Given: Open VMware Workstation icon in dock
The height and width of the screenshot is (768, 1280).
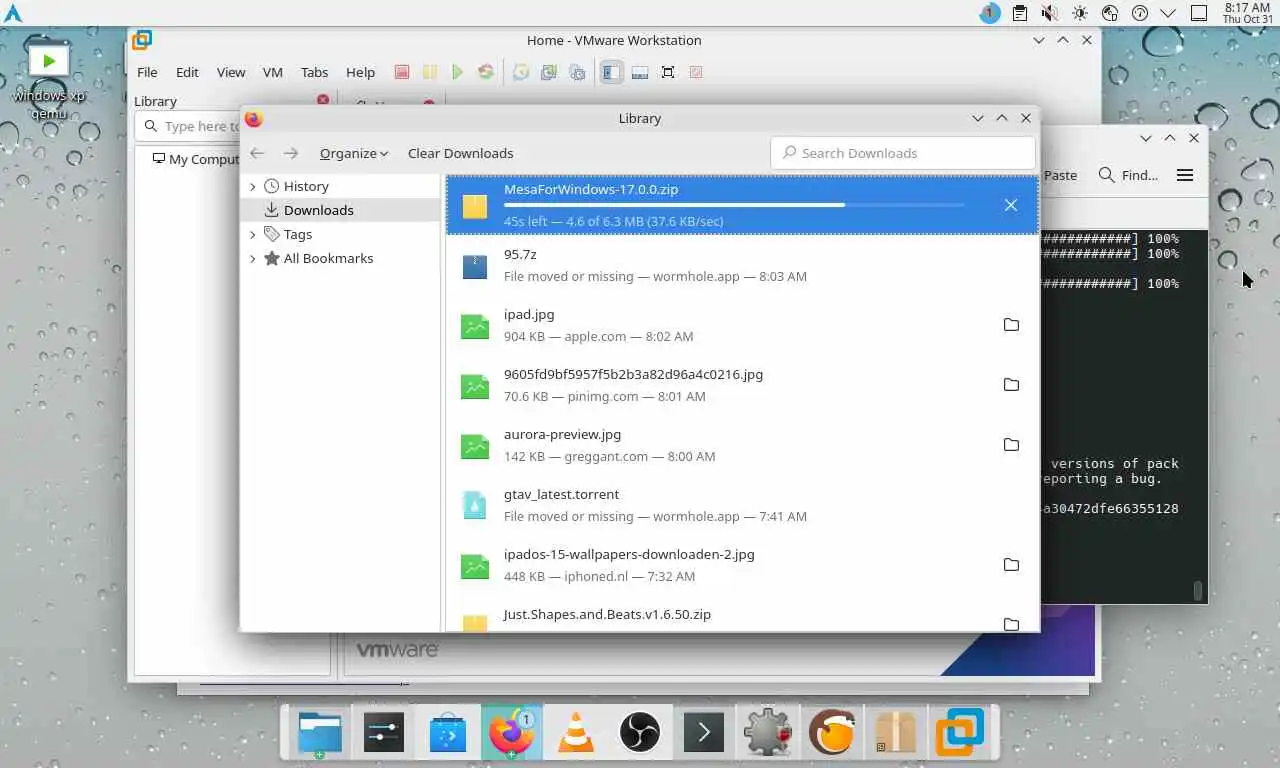Looking at the screenshot, I should 960,734.
